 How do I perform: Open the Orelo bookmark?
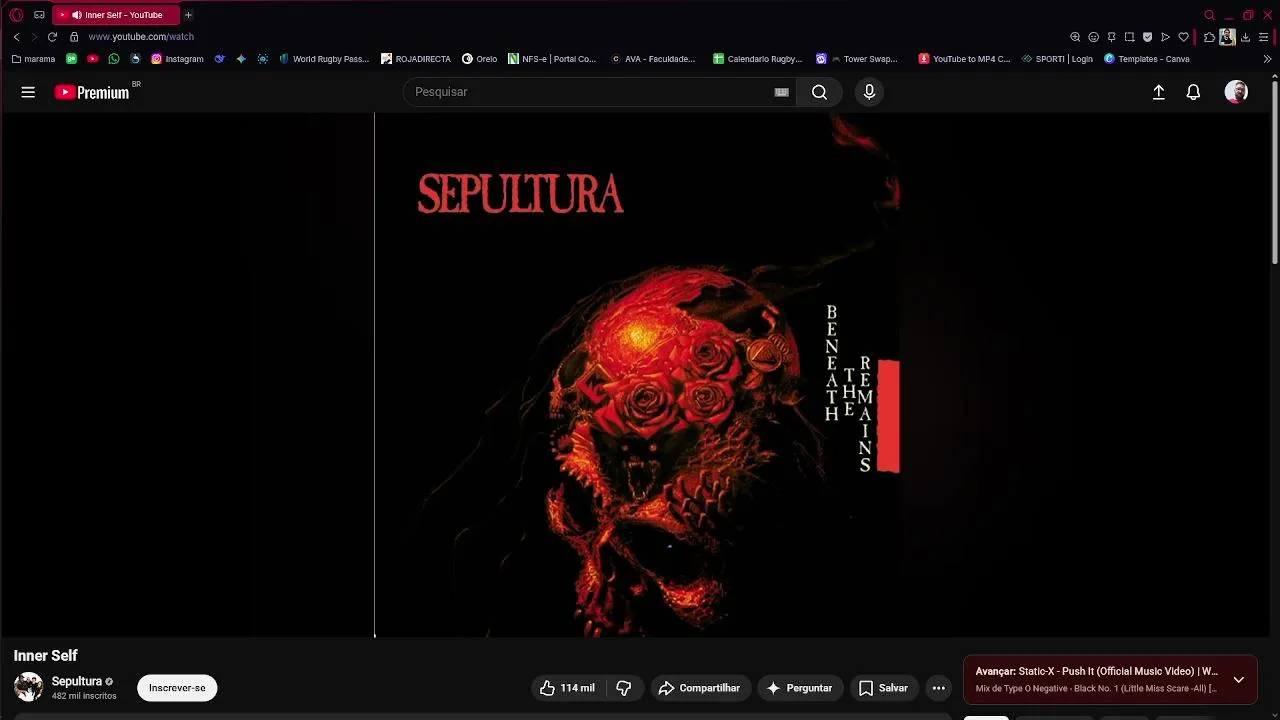coord(479,59)
